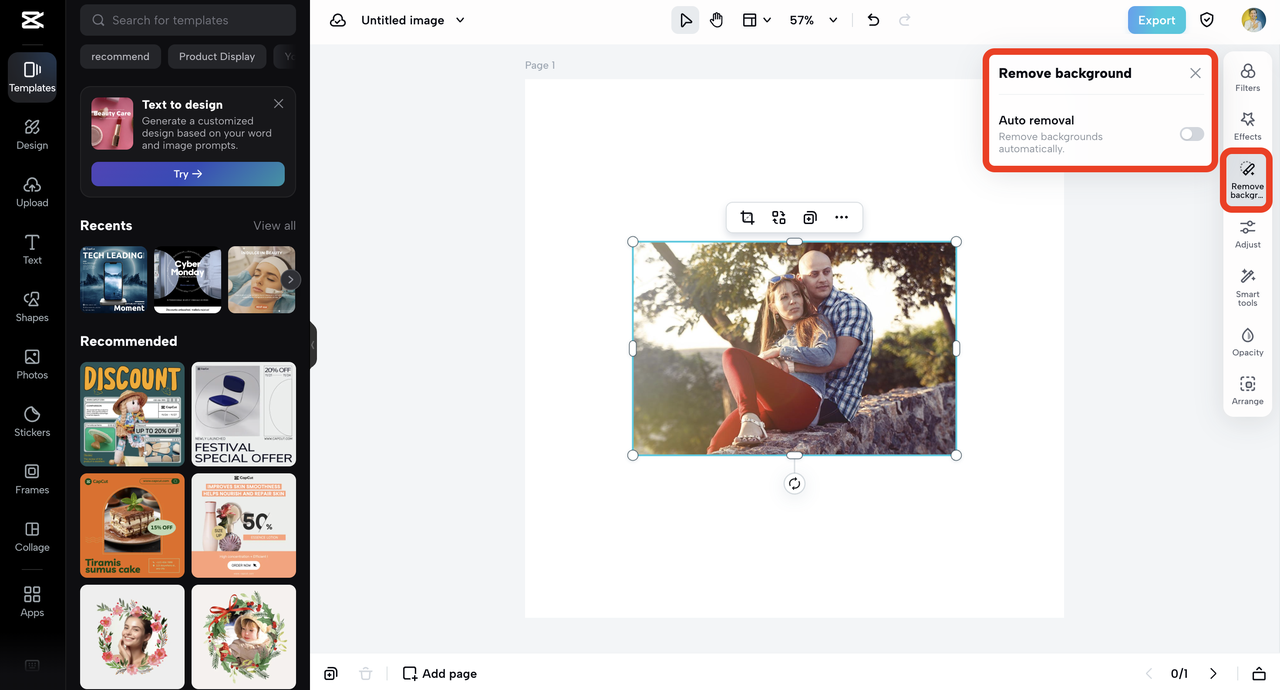The width and height of the screenshot is (1280, 690).
Task: Click the Search for templates field
Action: (x=188, y=20)
